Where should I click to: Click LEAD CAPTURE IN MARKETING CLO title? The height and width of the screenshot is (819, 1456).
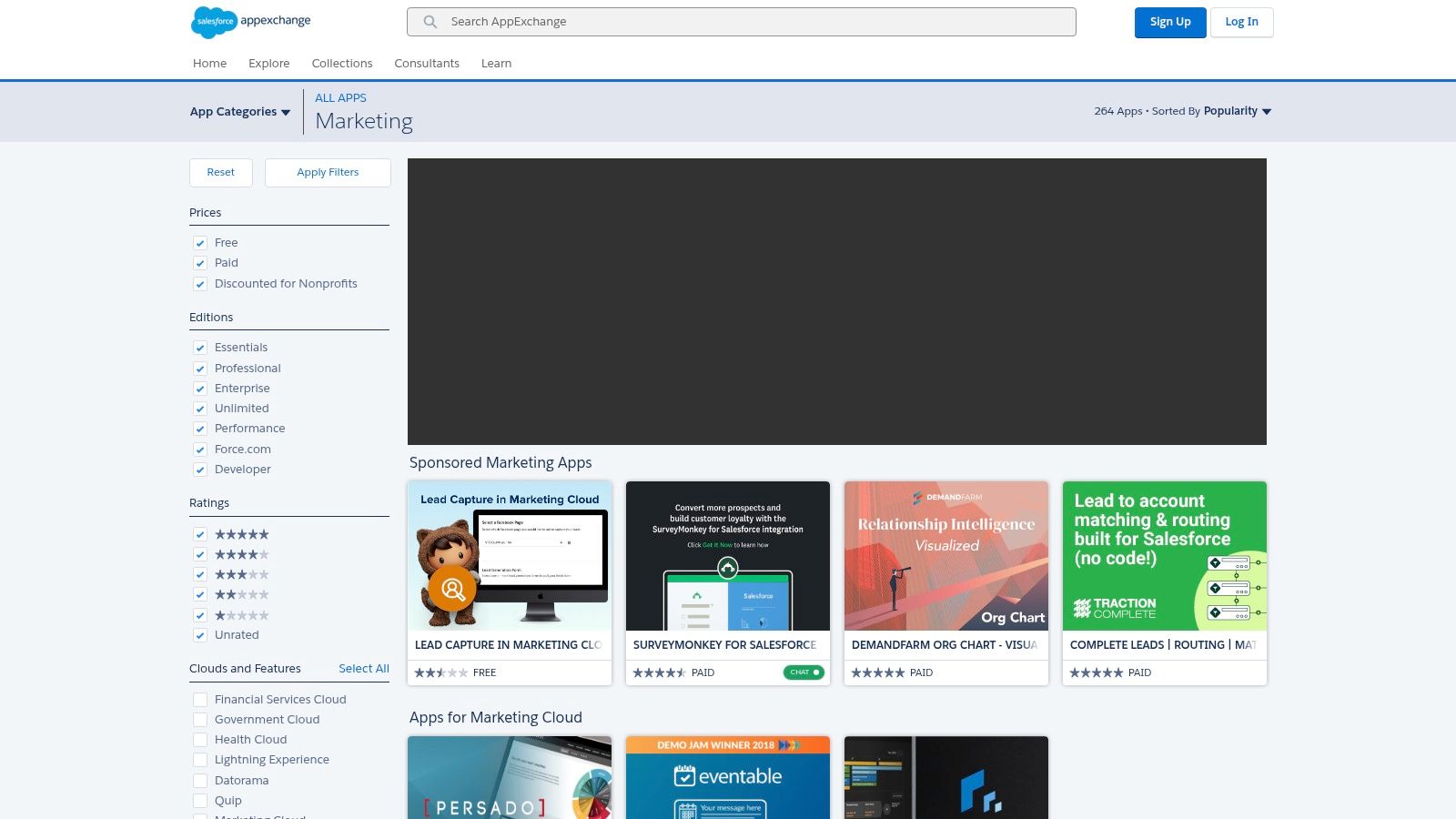click(x=509, y=645)
